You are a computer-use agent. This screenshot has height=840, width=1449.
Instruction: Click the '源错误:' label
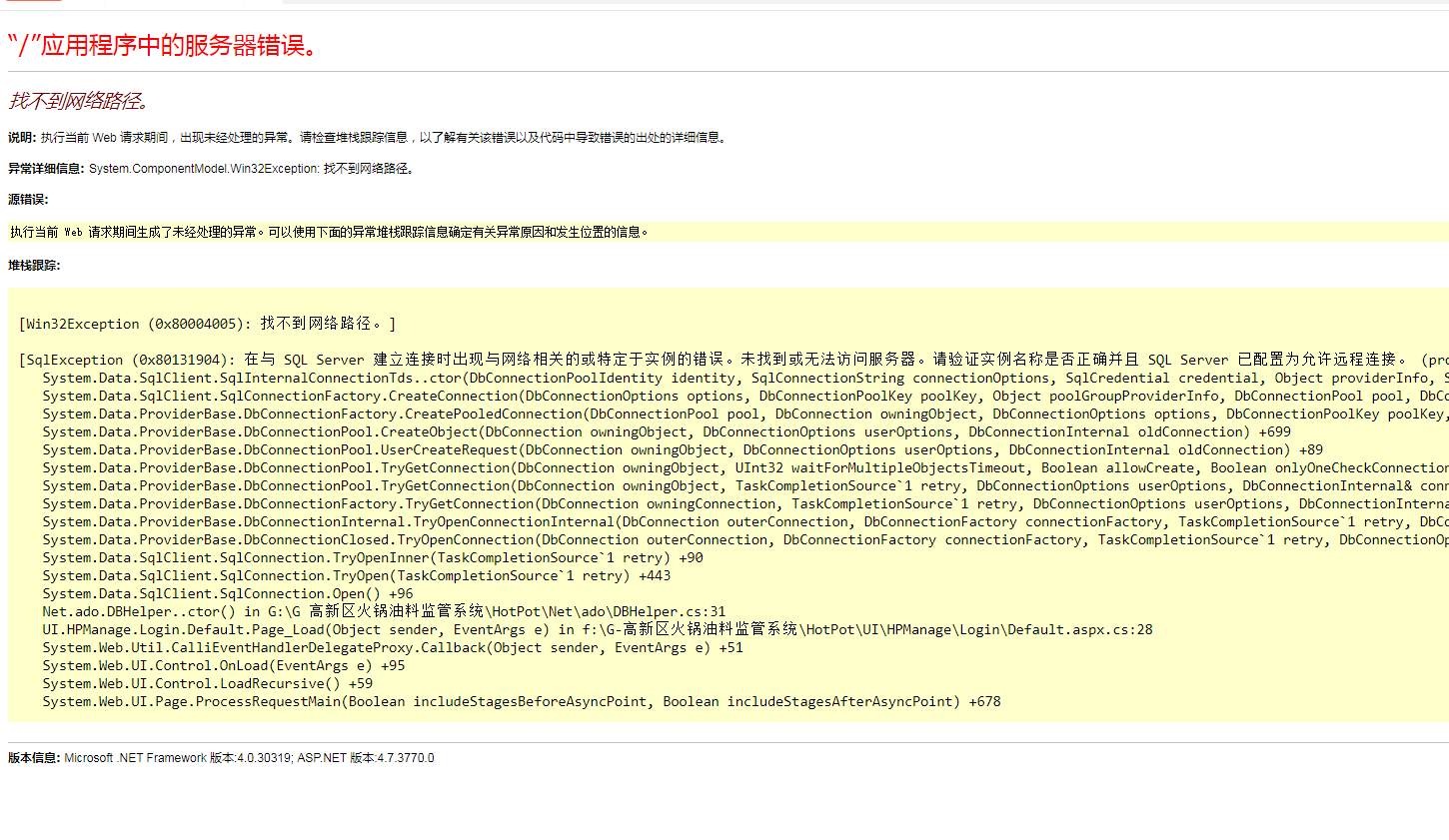pyautogui.click(x=28, y=200)
